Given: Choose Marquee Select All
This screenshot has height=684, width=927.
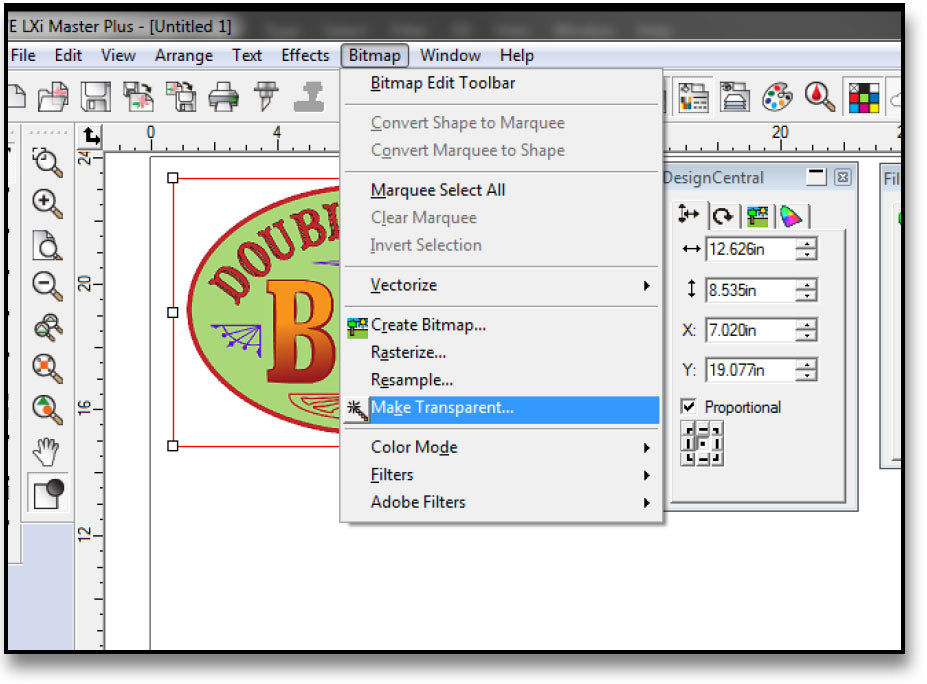Looking at the screenshot, I should tap(501, 190).
